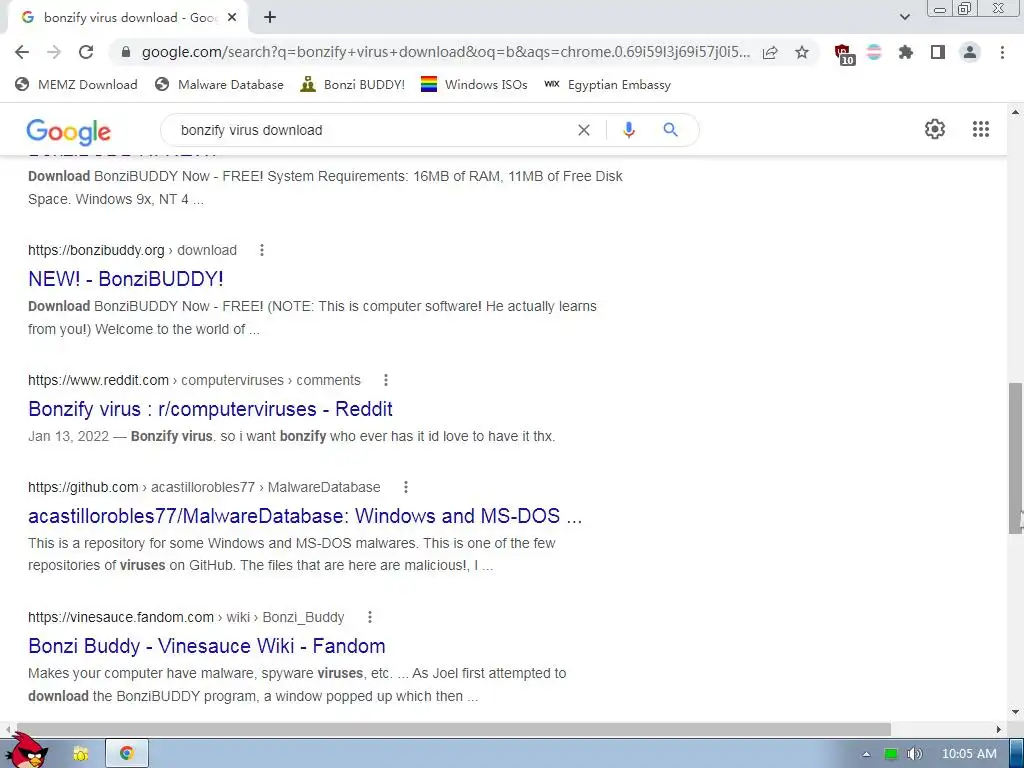Clear the search query with X
The height and width of the screenshot is (768, 1024).
(584, 130)
